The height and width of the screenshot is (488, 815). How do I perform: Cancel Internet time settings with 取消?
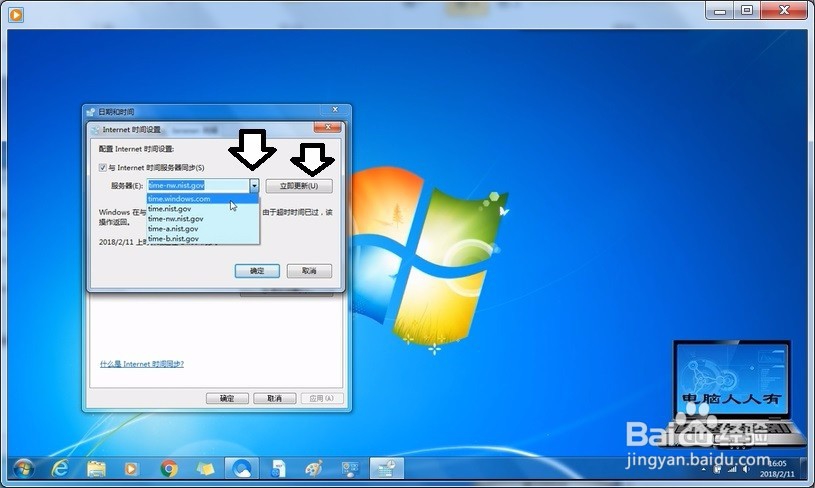click(309, 271)
